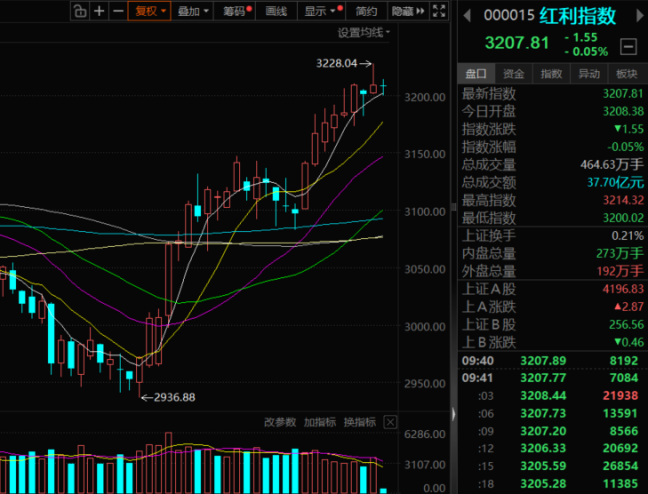The width and height of the screenshot is (648, 494).
Task: Click the lock icon in chart toolbar
Action: [x=80, y=11]
